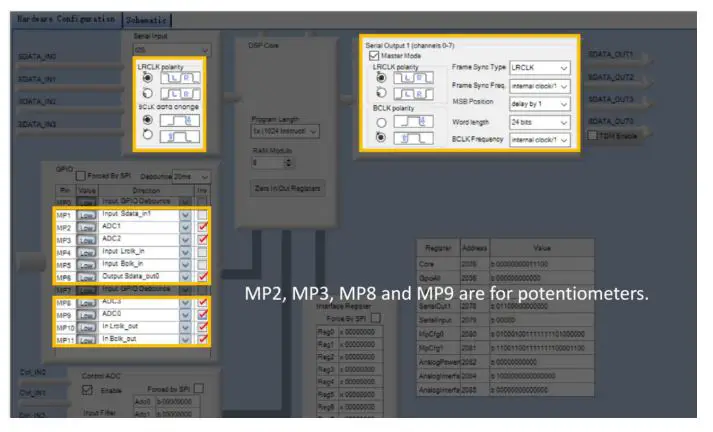Tick GPIO Forced By SPI checkbox
Screen dimensions: 713x432
pyautogui.click(x=80, y=176)
